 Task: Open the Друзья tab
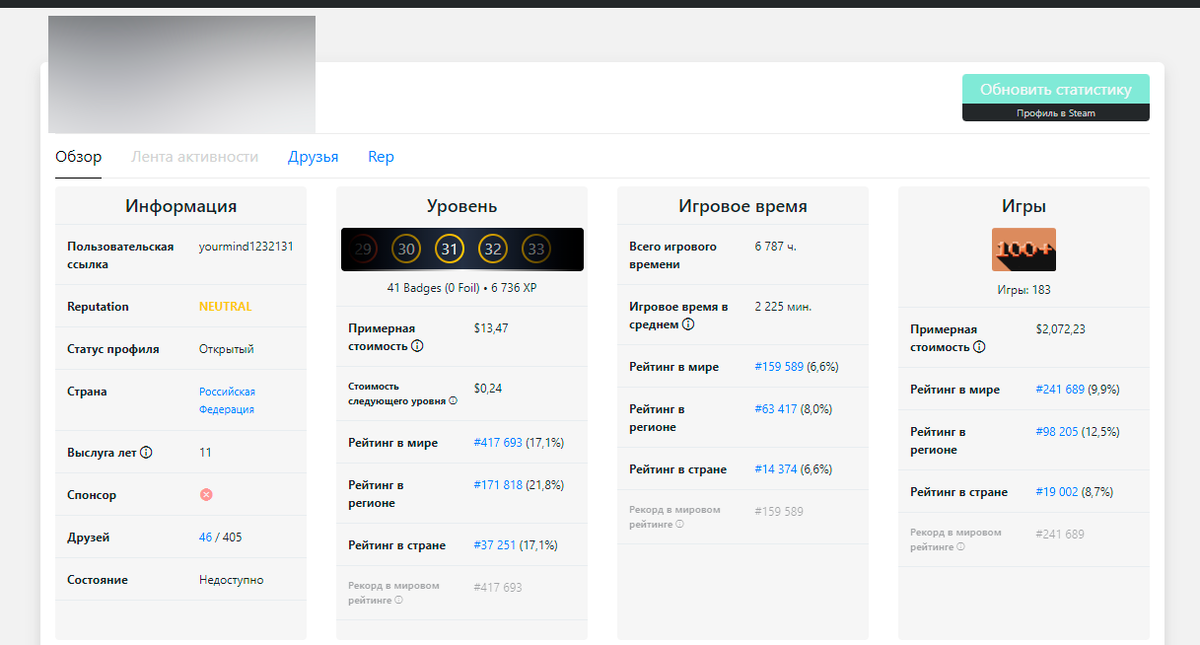313,156
